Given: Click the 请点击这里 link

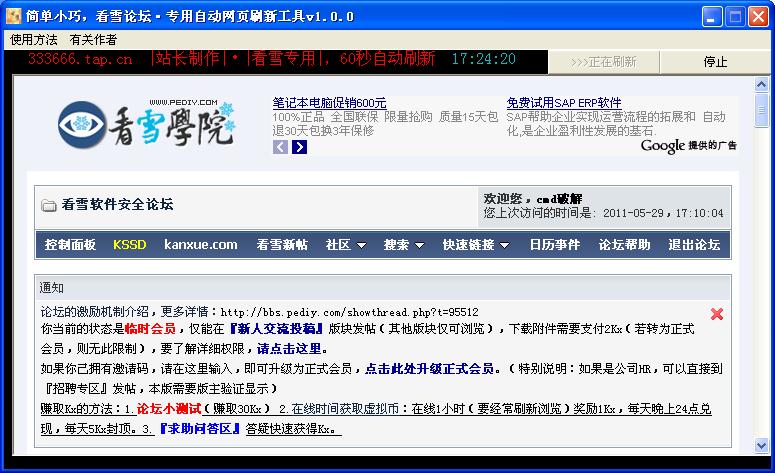Looking at the screenshot, I should pos(289,348).
